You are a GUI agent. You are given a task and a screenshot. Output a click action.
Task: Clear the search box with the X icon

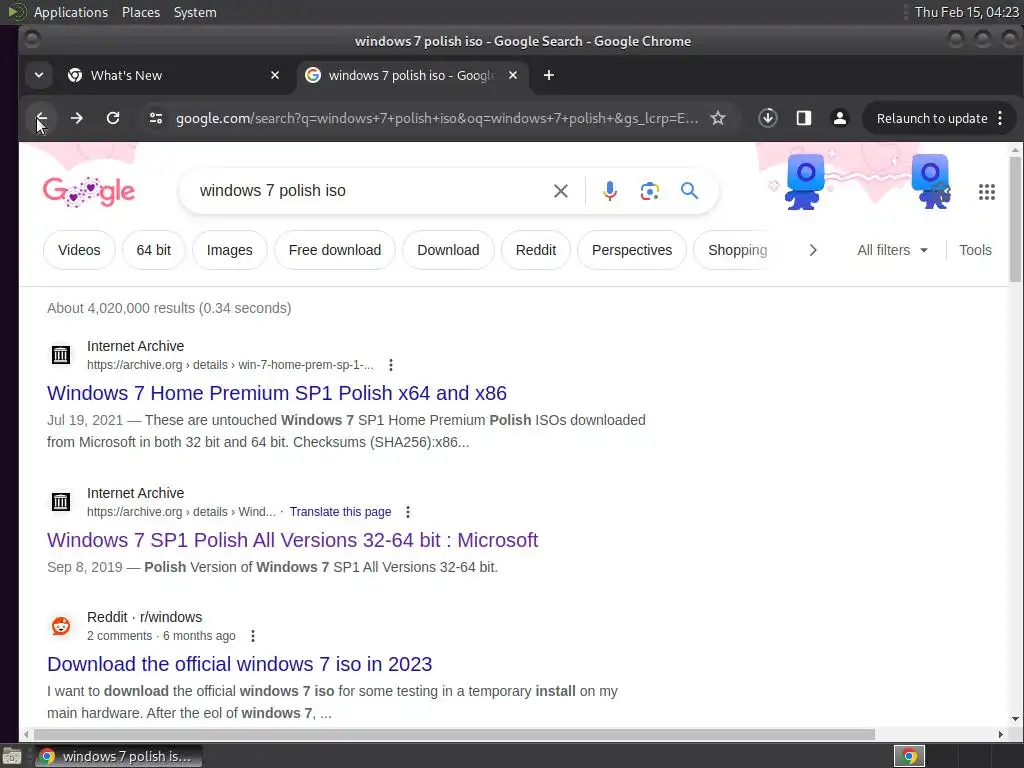pos(560,191)
